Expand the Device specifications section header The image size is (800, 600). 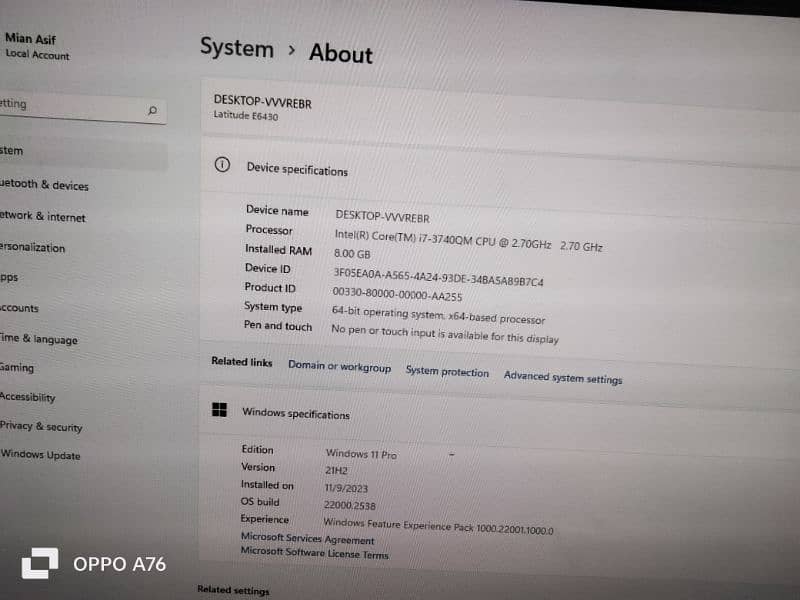click(297, 170)
